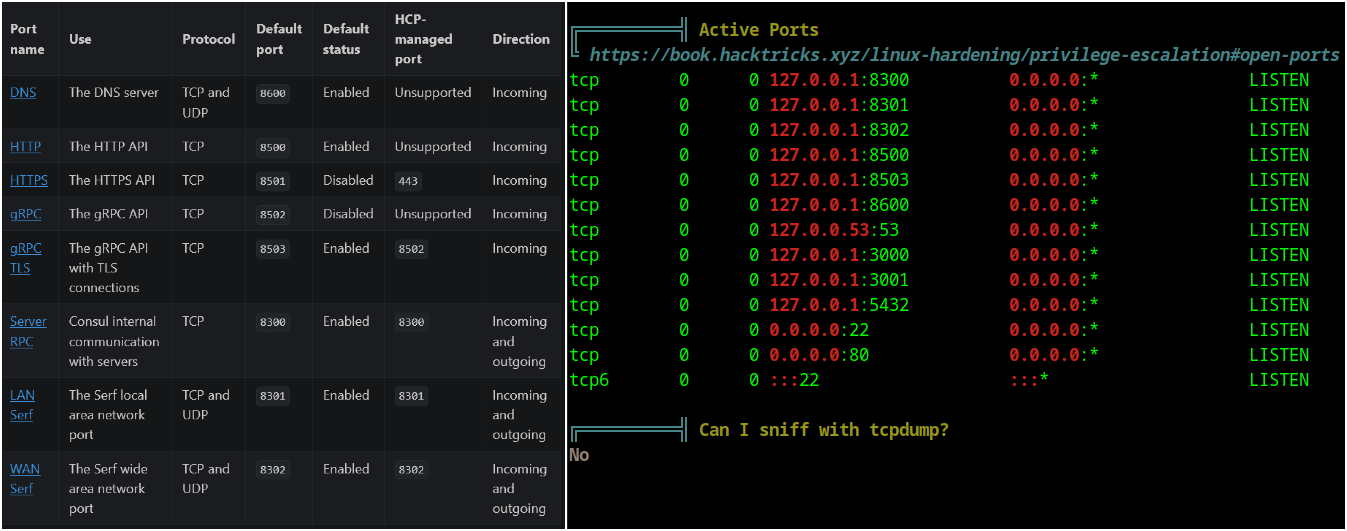Click the Default port column header

coord(279,39)
